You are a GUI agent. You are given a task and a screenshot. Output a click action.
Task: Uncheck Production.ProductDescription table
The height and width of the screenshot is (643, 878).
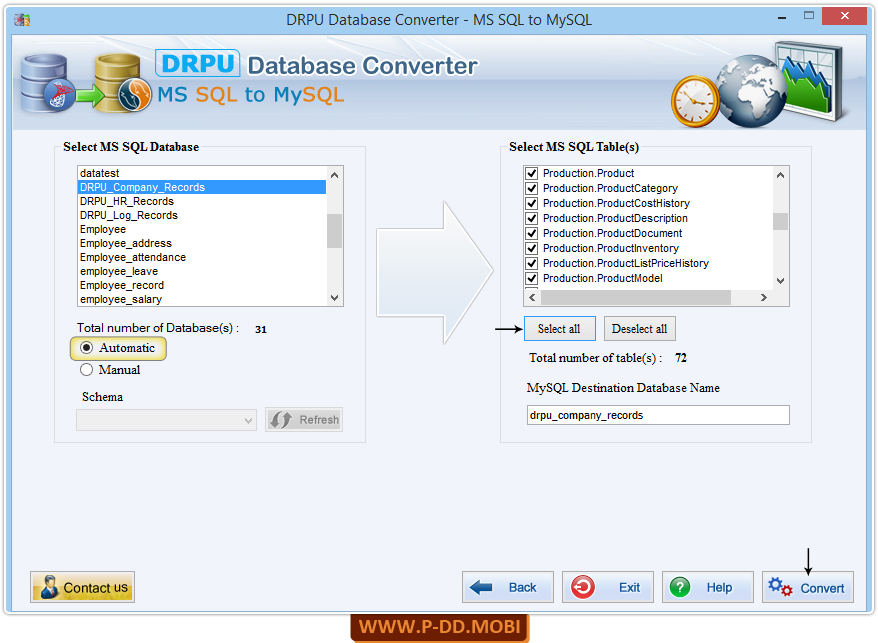(532, 218)
